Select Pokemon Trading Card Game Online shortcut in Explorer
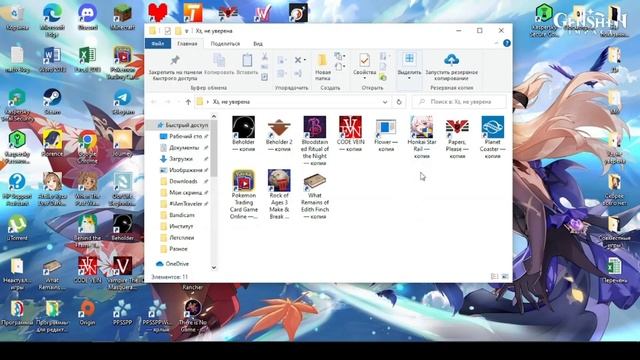 point(244,194)
